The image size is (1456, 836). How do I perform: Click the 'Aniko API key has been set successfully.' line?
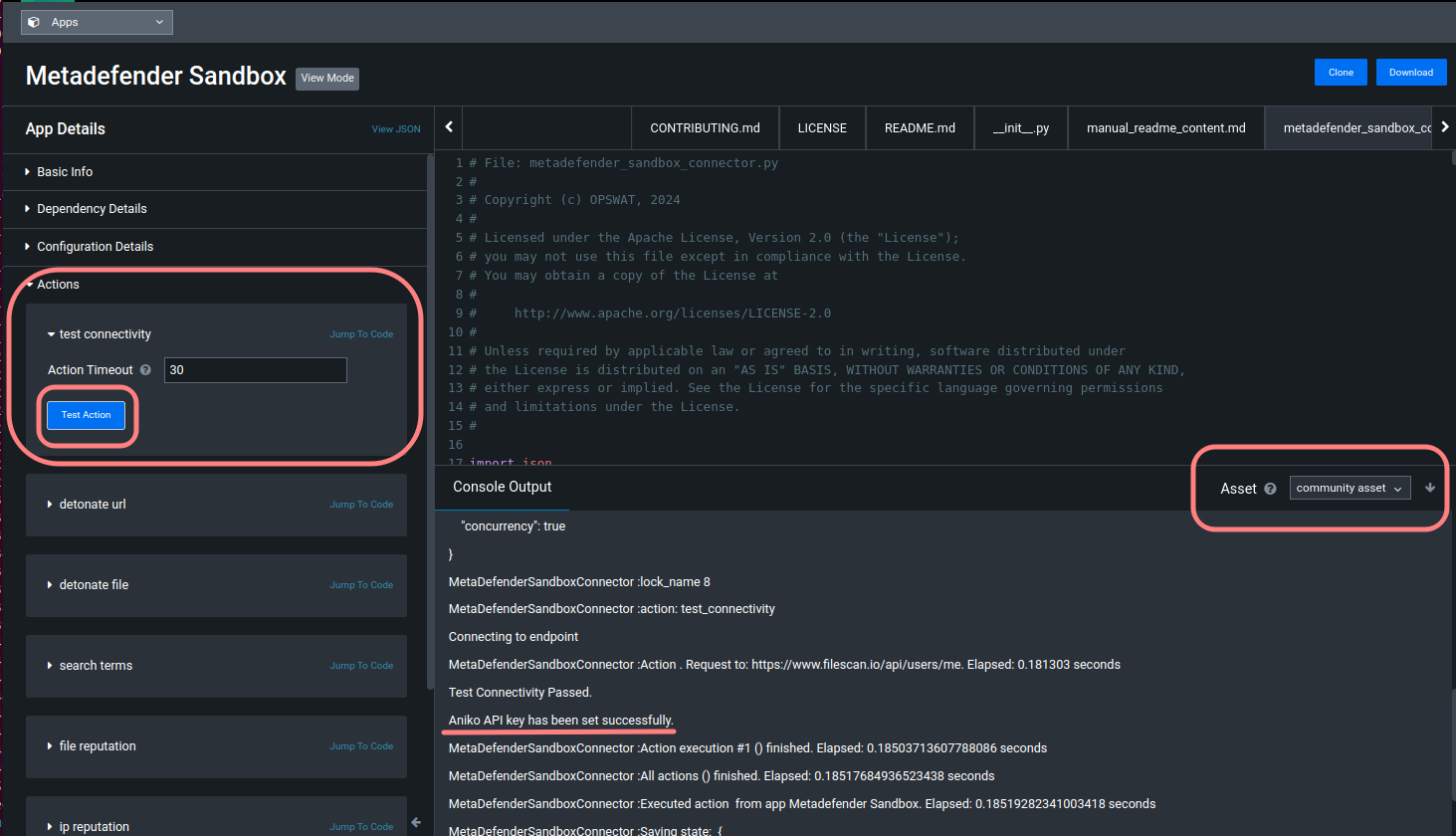[x=561, y=721]
